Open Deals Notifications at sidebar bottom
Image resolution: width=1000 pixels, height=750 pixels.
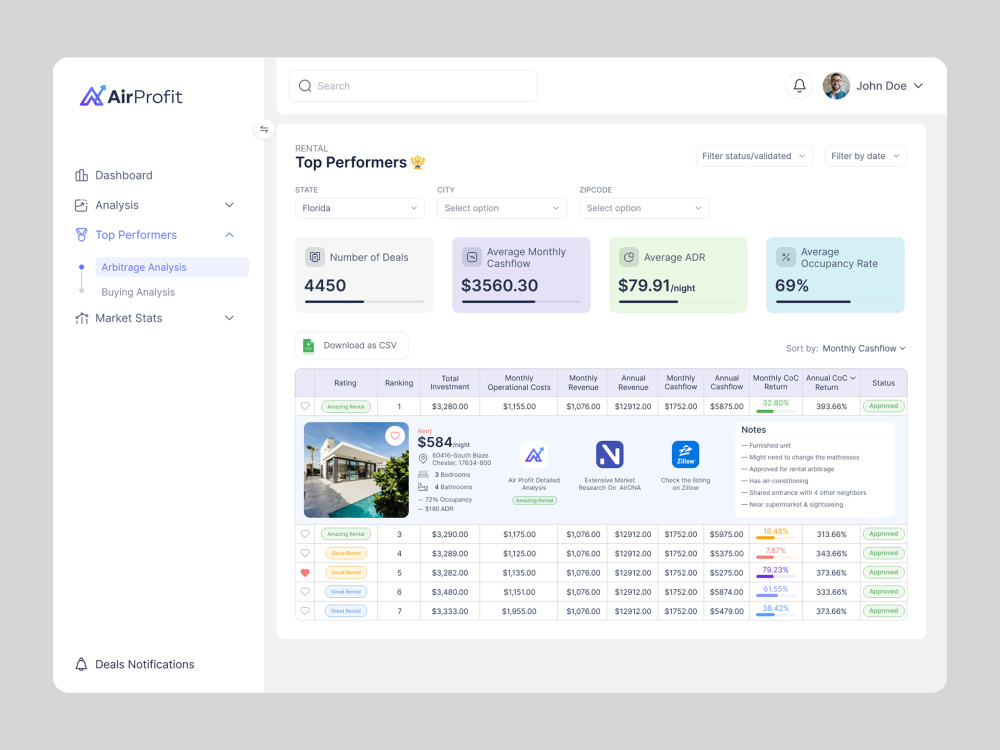[x=145, y=664]
